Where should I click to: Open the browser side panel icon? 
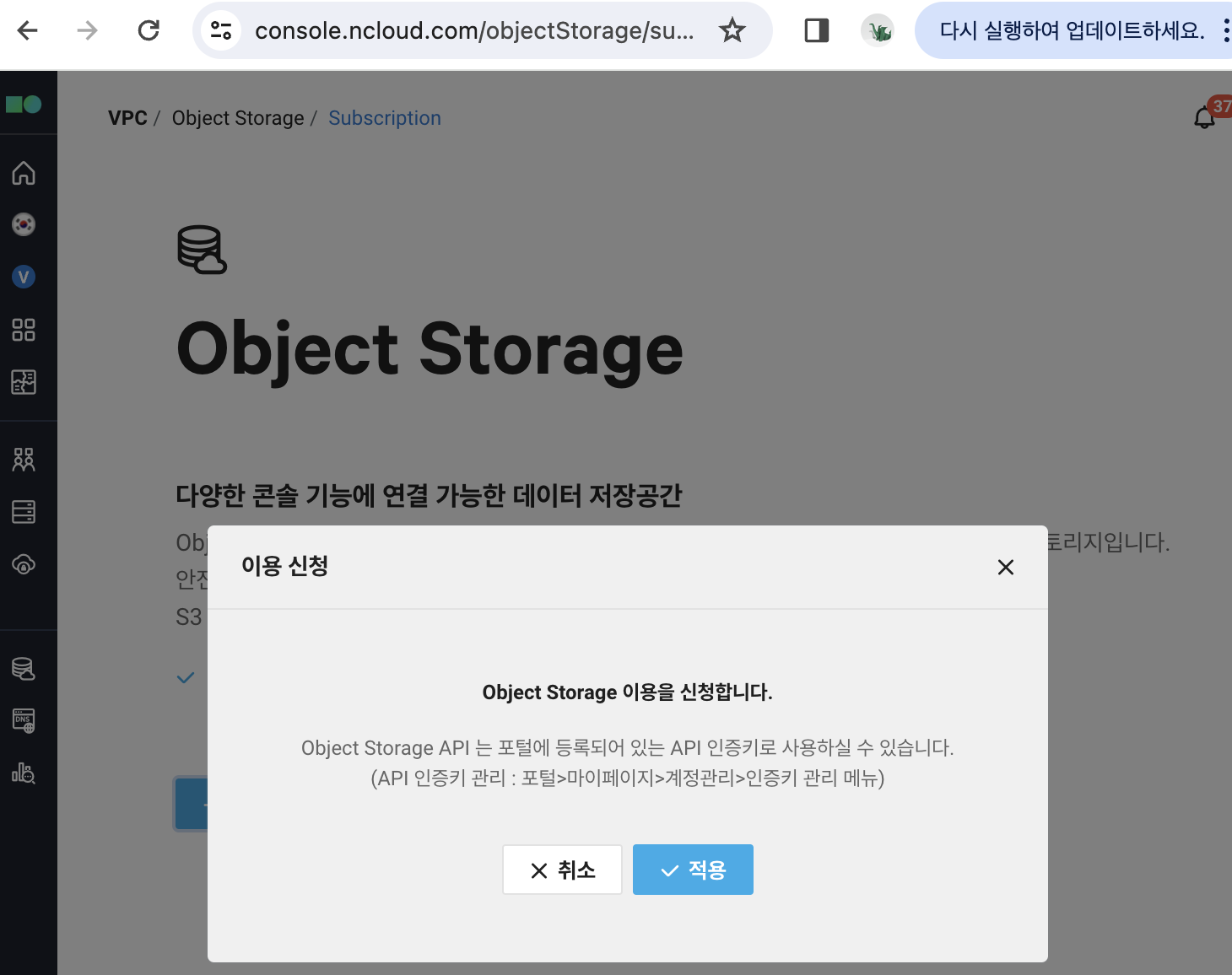click(817, 31)
